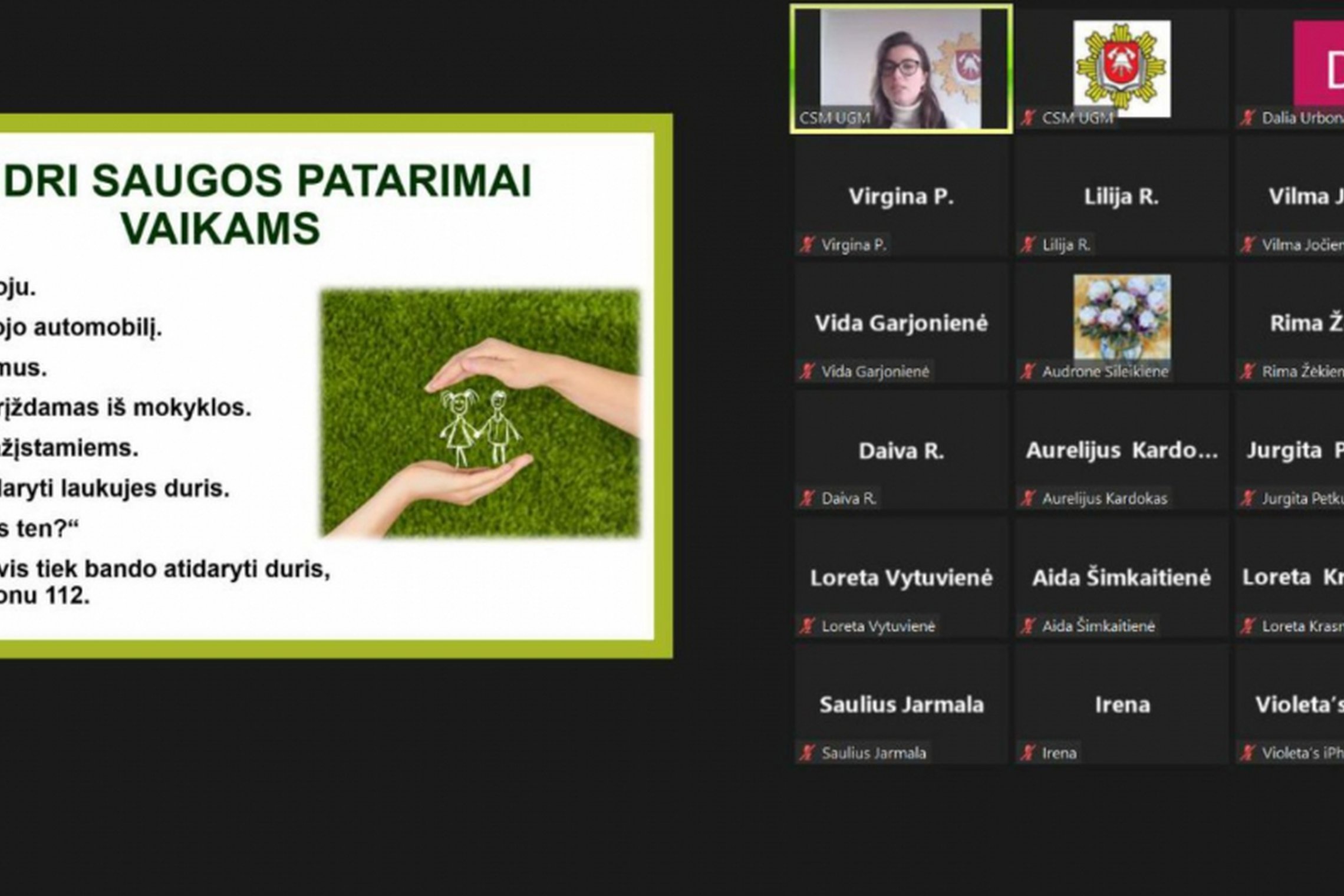The width and height of the screenshot is (1344, 896).
Task: Select the Irena participant tile
Action: [x=1122, y=704]
